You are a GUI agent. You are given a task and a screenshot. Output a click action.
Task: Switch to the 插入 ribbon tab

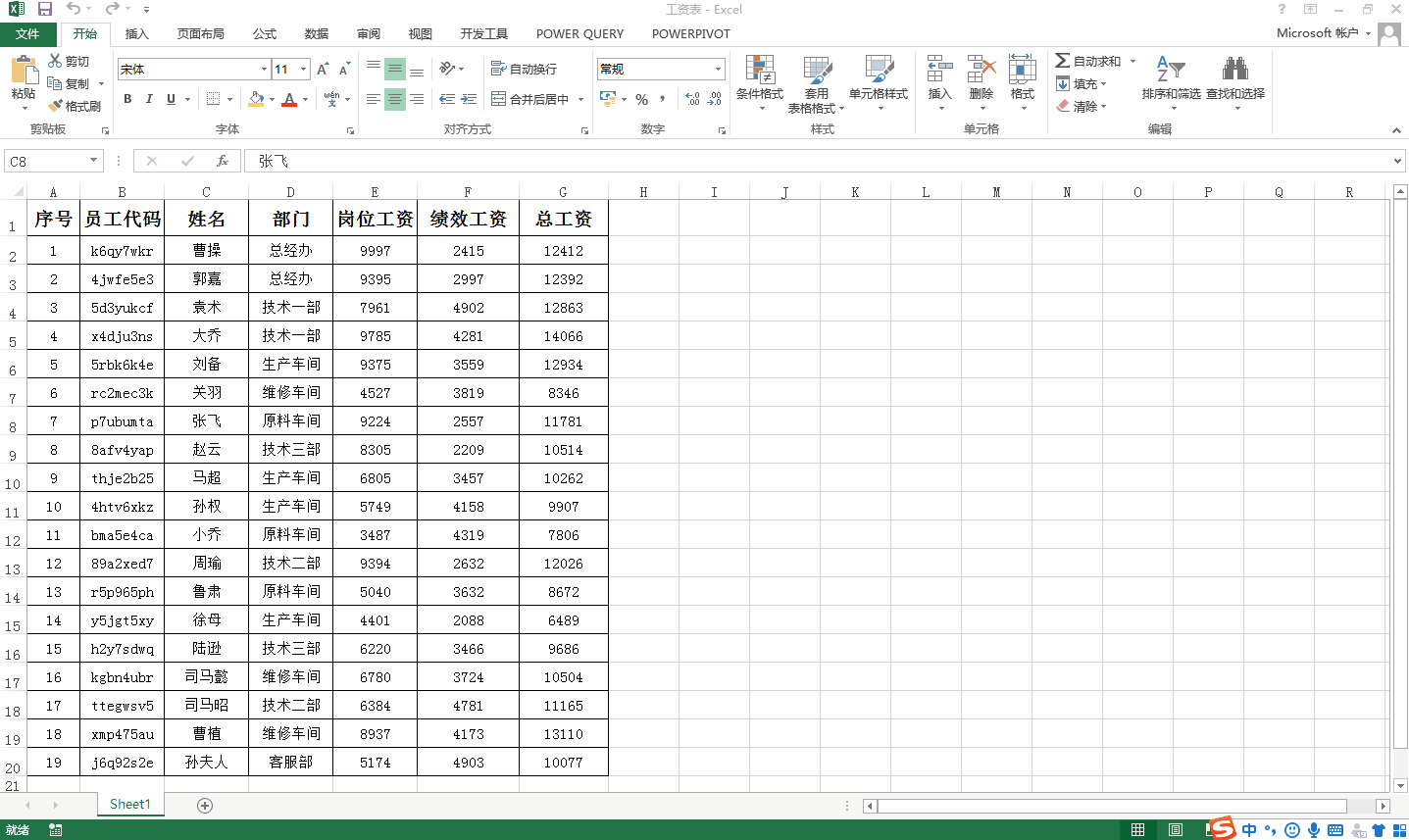pos(136,33)
